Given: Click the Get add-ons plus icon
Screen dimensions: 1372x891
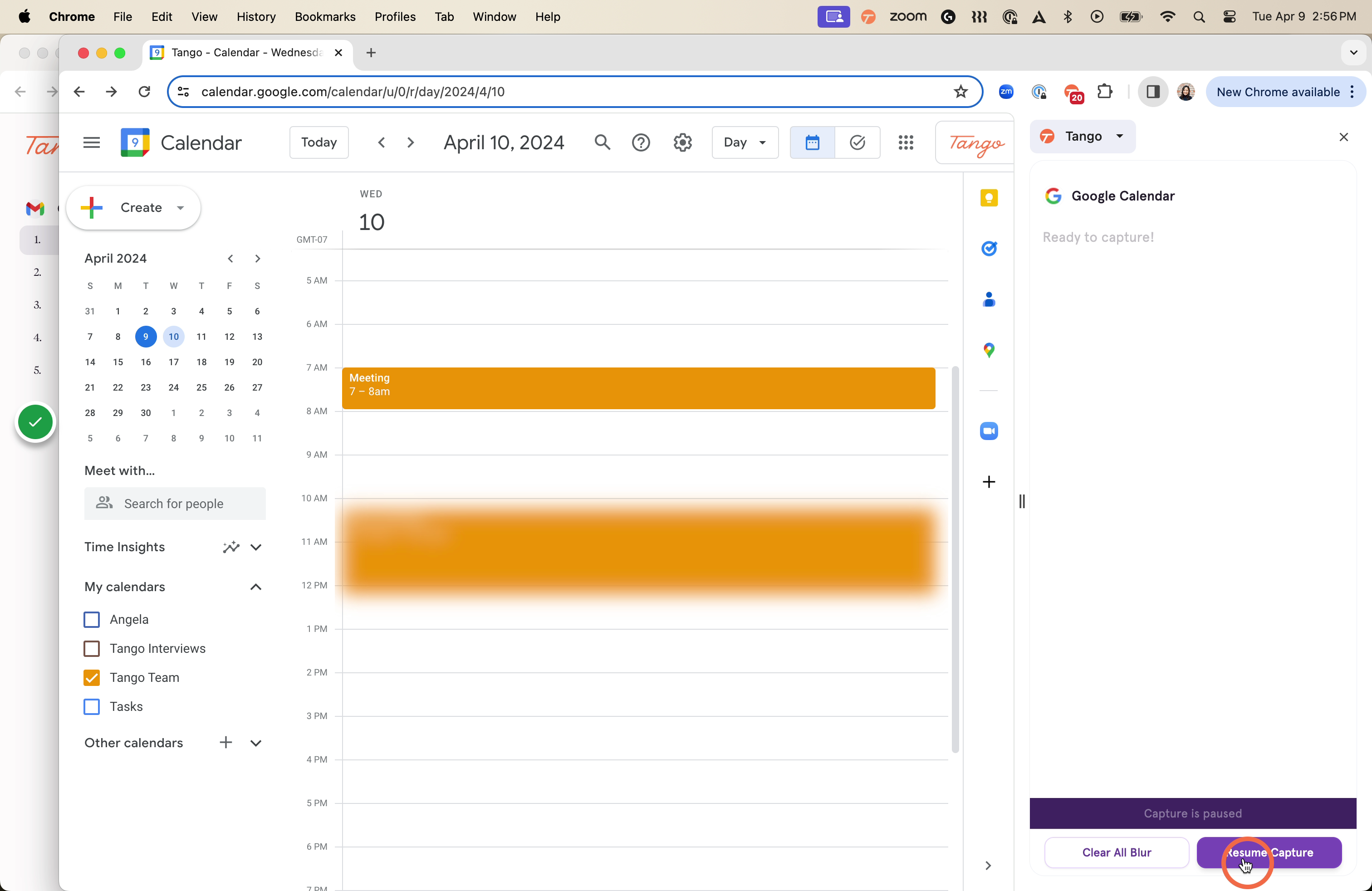Looking at the screenshot, I should 989,481.
